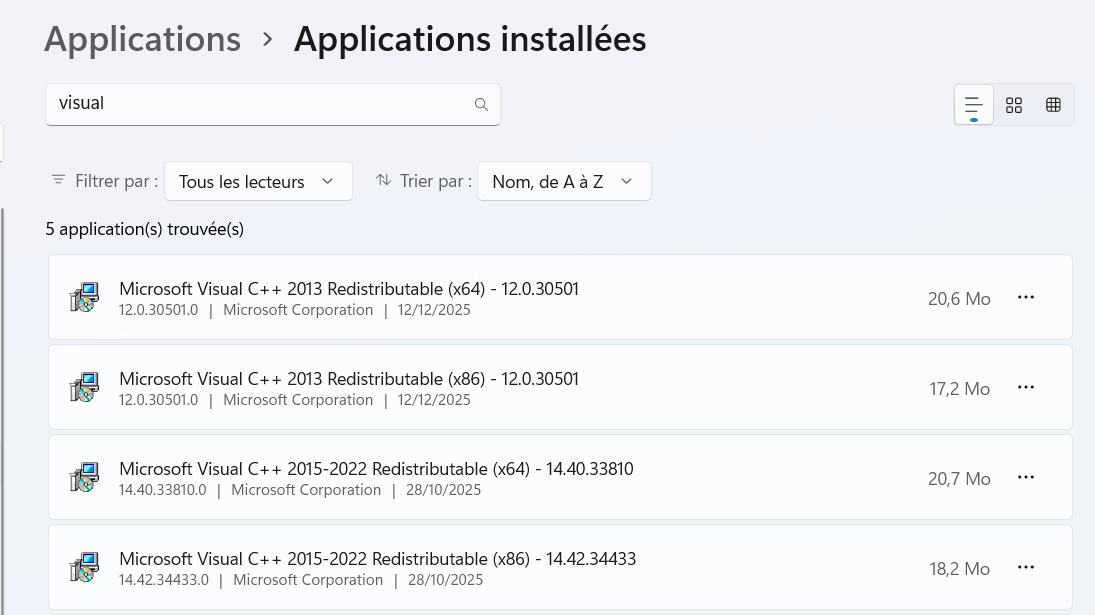Click the Visual C++ 2013 x64 installer icon

point(85,298)
